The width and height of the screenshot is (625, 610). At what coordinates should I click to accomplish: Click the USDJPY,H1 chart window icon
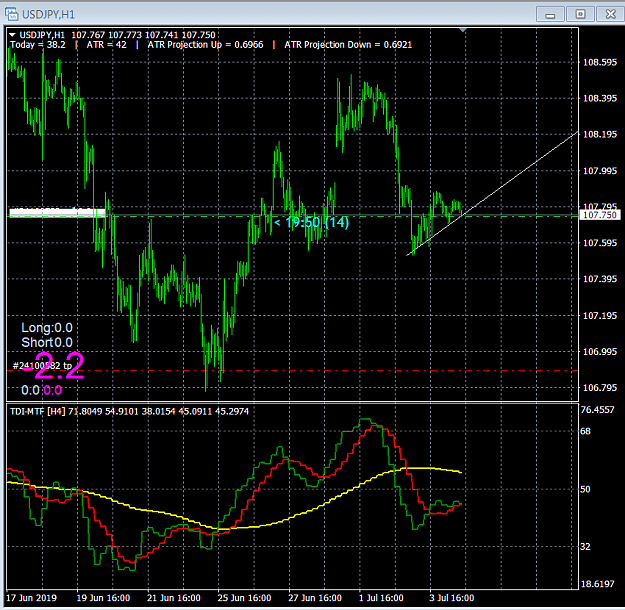tap(12, 14)
